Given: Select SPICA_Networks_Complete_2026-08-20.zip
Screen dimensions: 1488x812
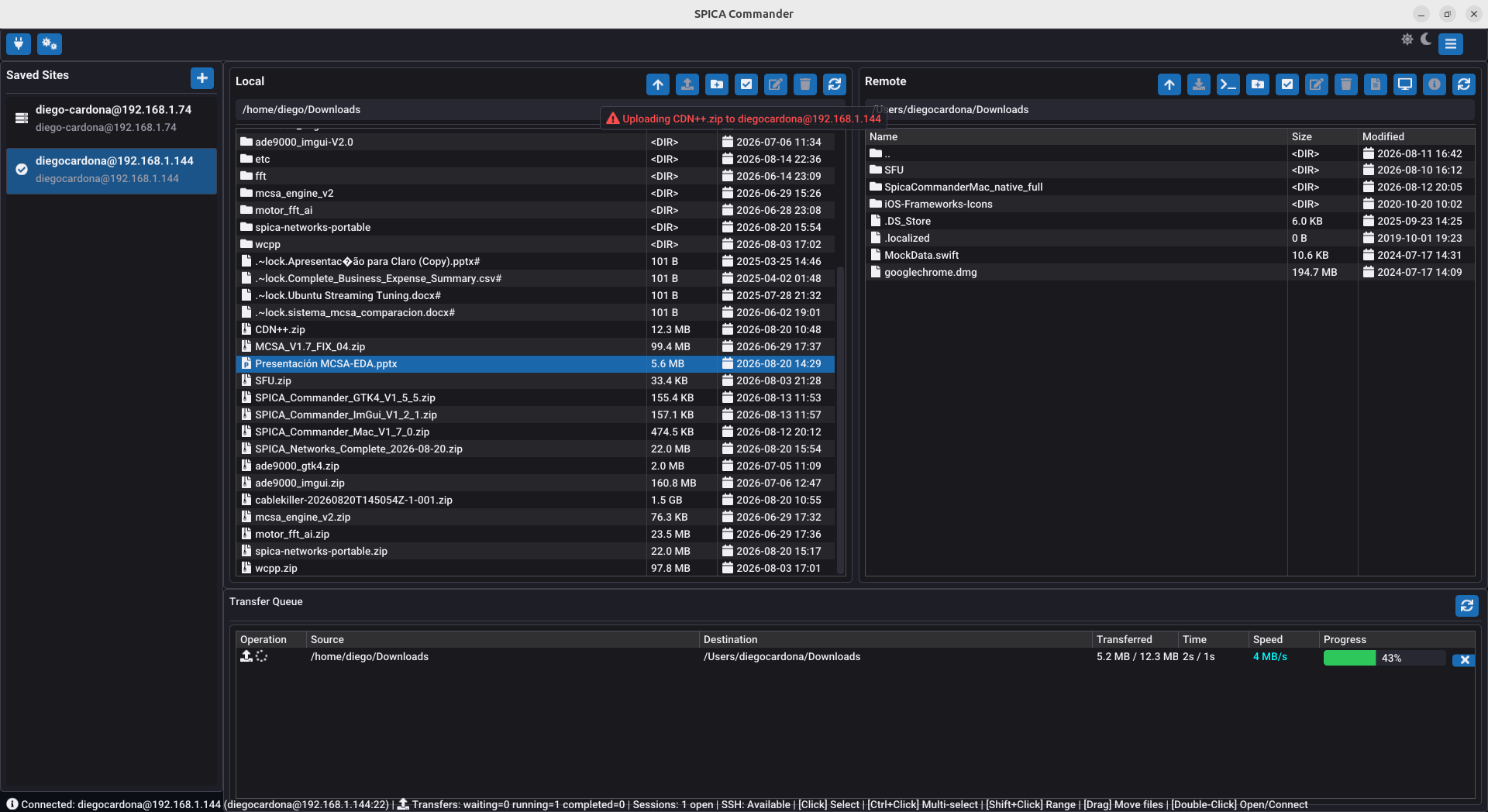Looking at the screenshot, I should tap(536, 449).
